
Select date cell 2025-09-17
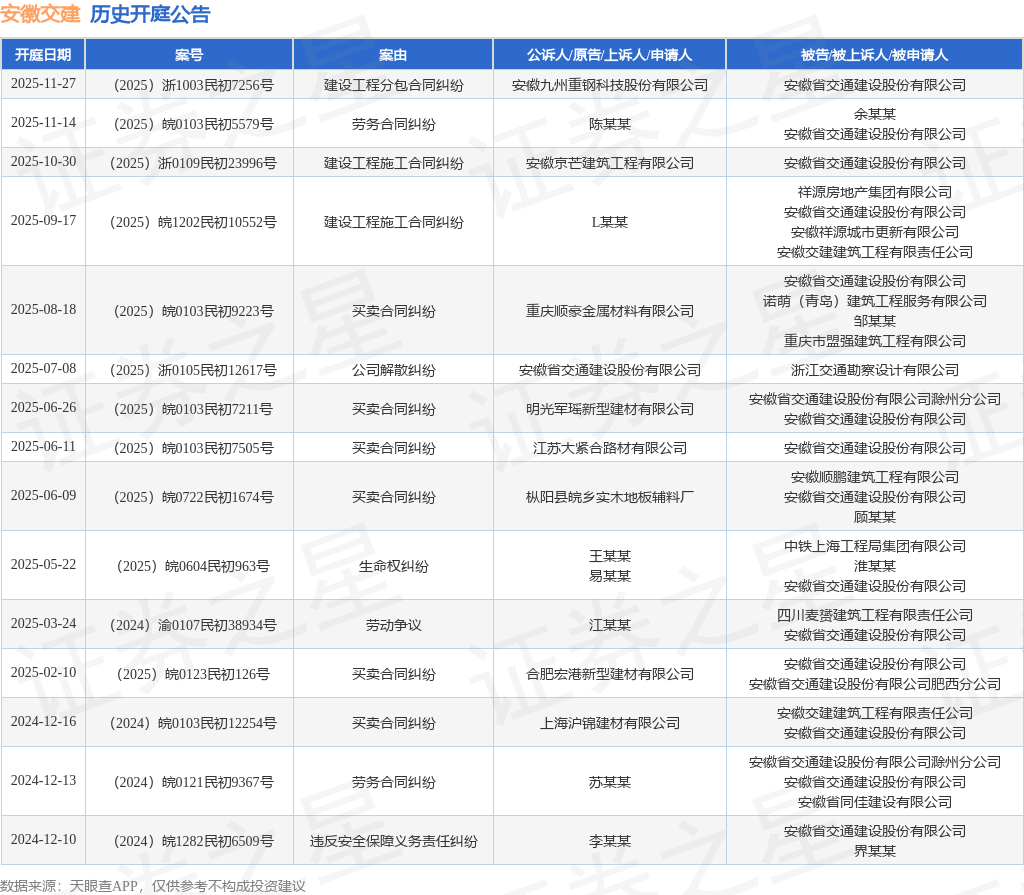(43, 221)
